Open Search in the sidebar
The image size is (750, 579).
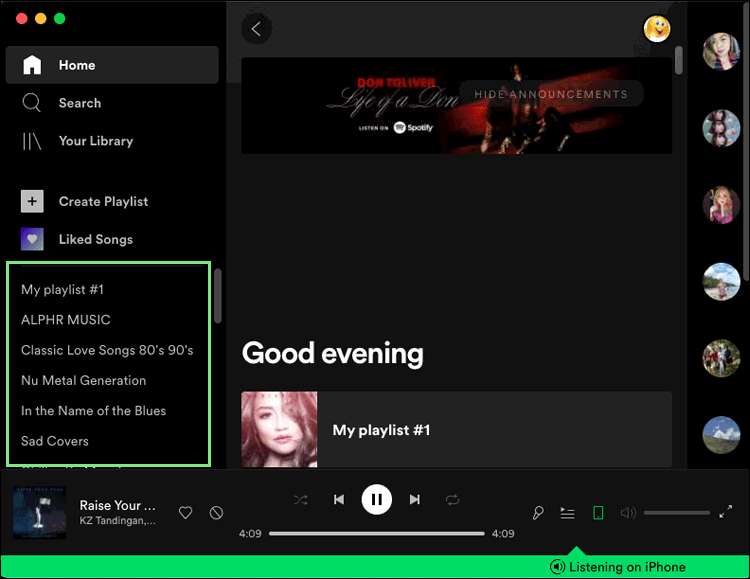tap(79, 103)
